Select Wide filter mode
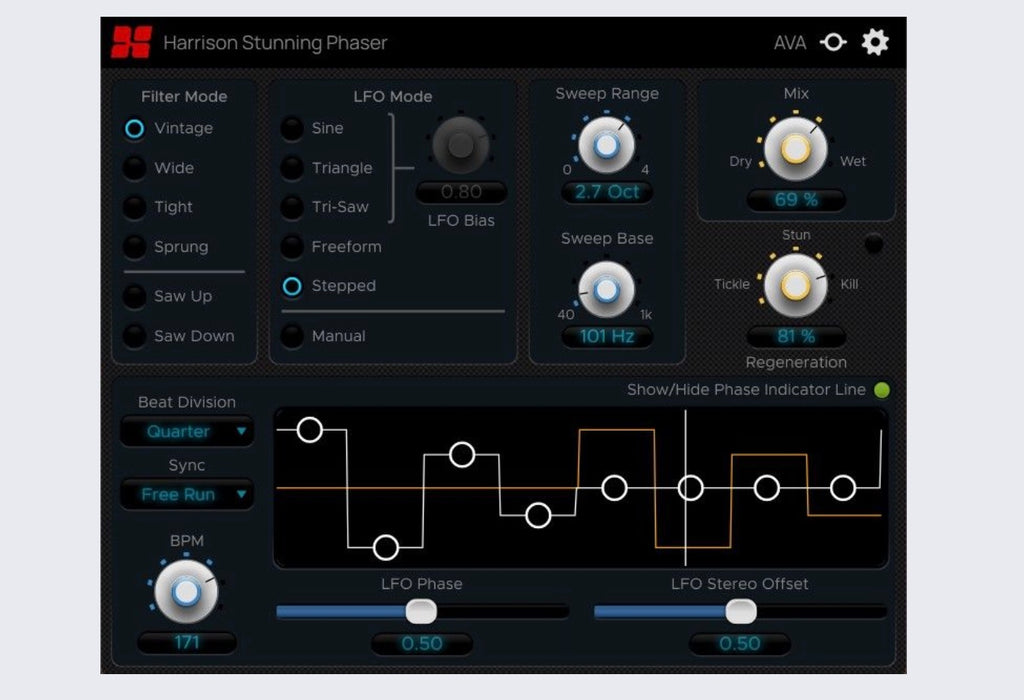1024x700 pixels. click(x=135, y=168)
